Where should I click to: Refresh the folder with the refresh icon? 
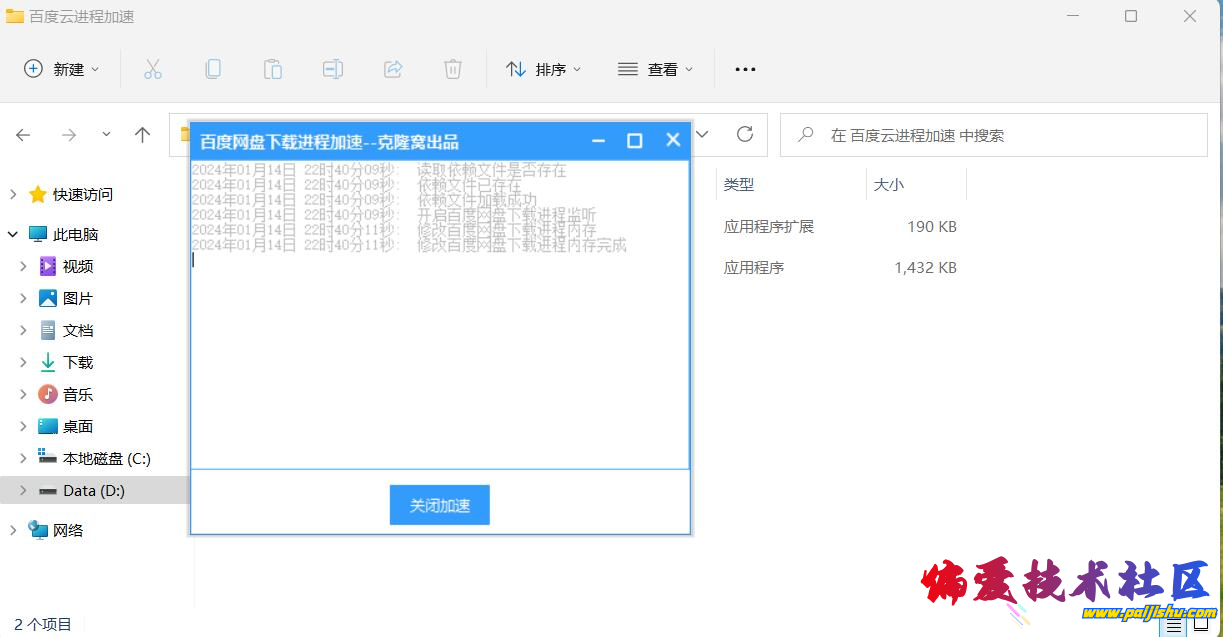(744, 134)
